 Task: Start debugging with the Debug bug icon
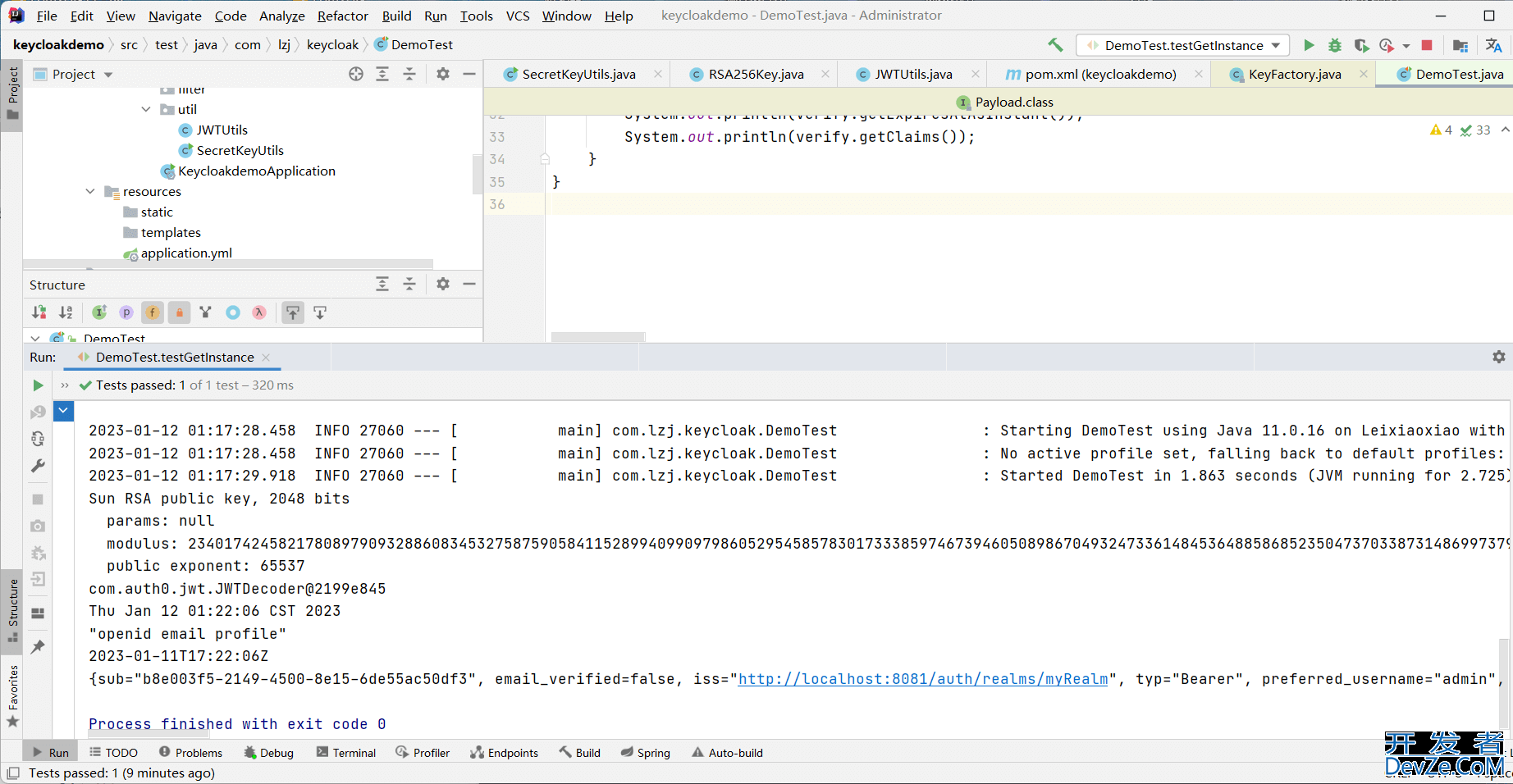(x=1335, y=45)
